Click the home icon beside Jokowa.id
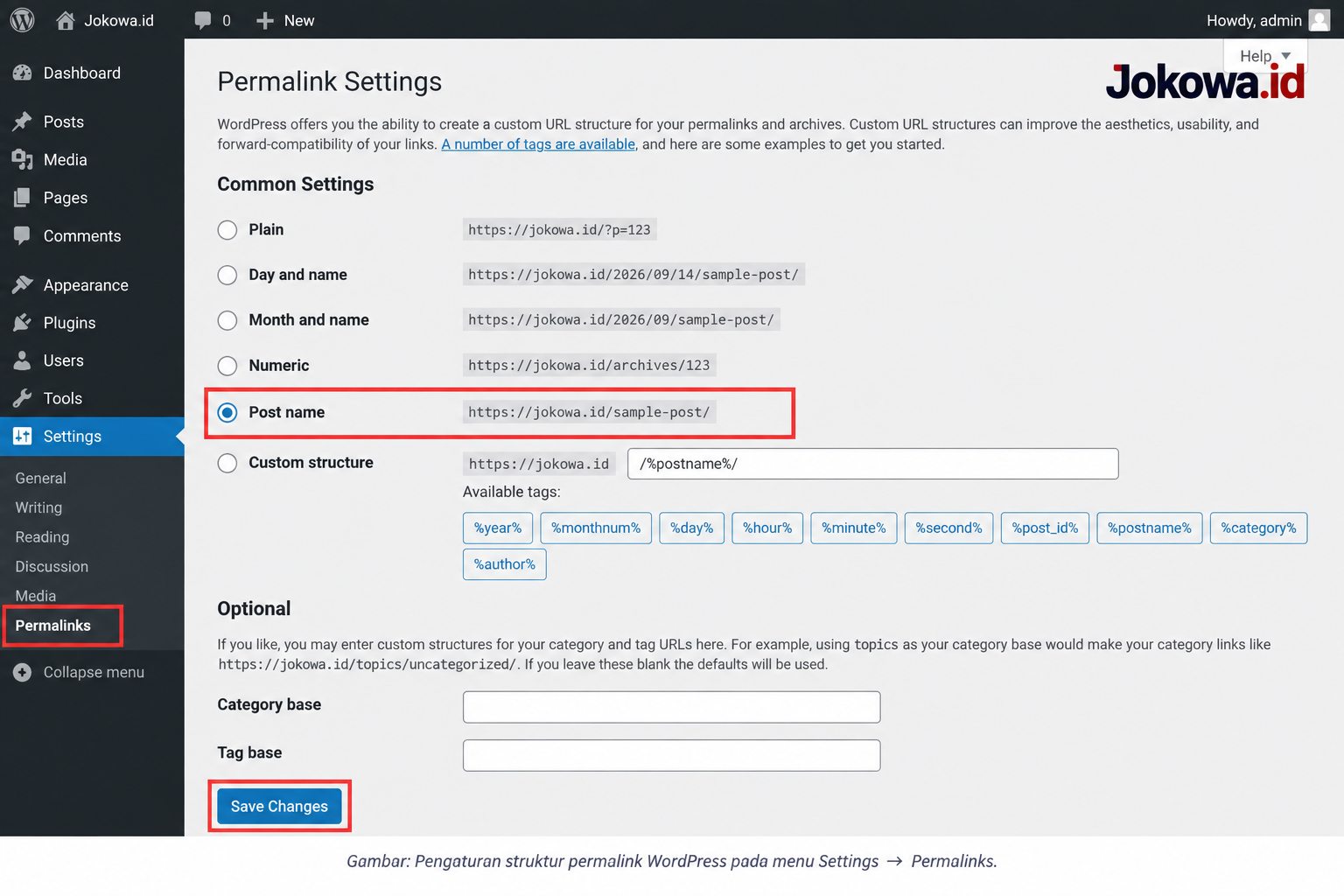The image size is (1344, 896). [66, 20]
